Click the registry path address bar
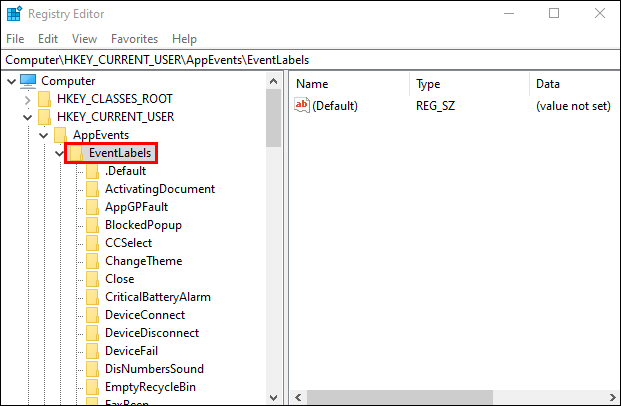 click(x=310, y=60)
